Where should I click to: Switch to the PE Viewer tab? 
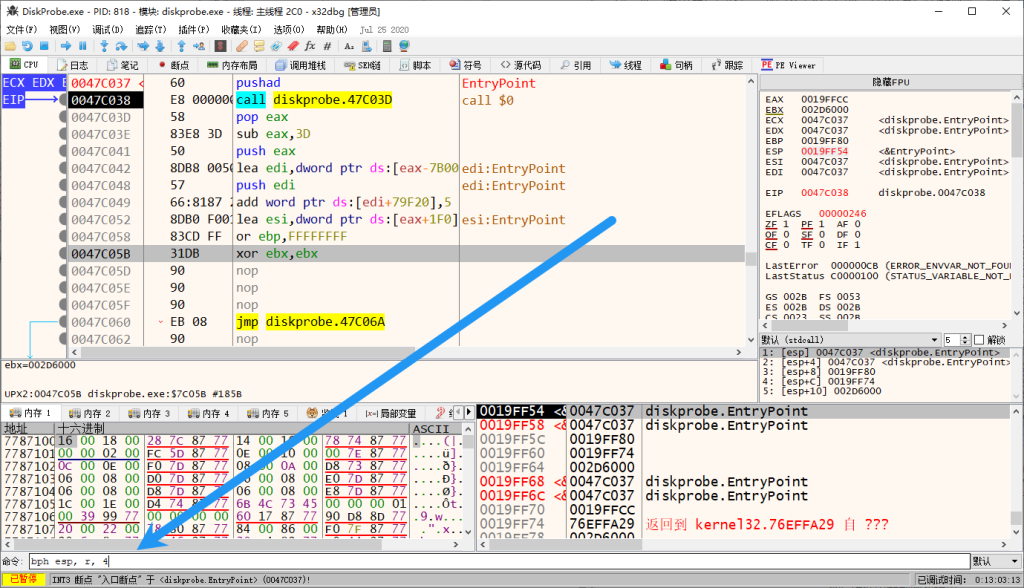point(788,65)
